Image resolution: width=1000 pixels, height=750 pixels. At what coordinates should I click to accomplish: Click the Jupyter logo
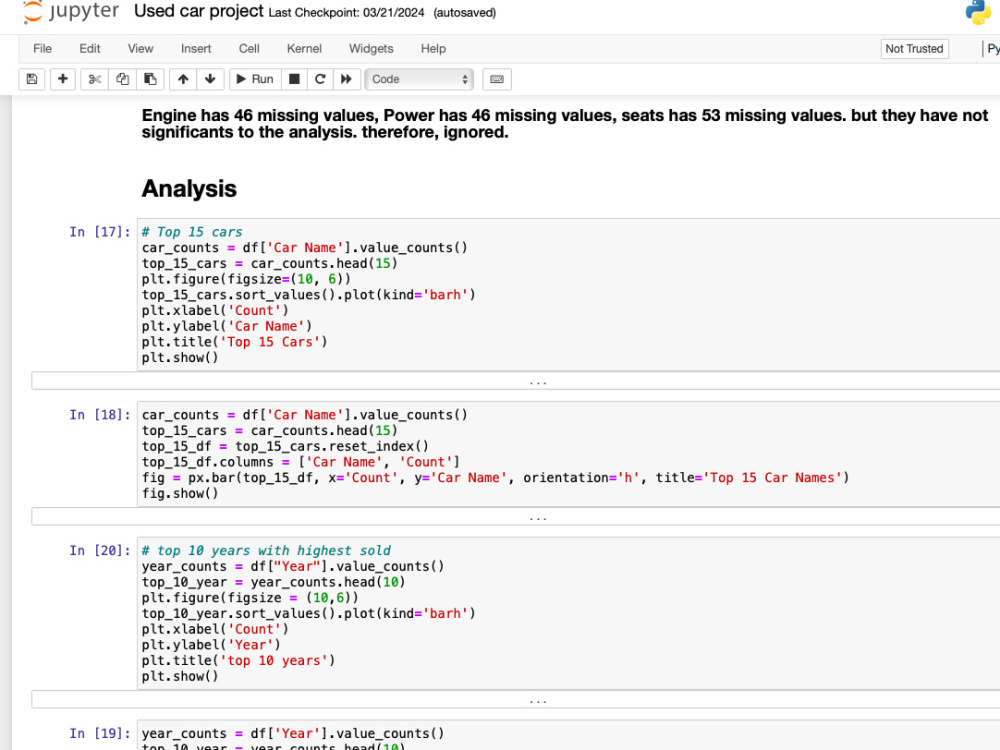pyautogui.click(x=70, y=12)
